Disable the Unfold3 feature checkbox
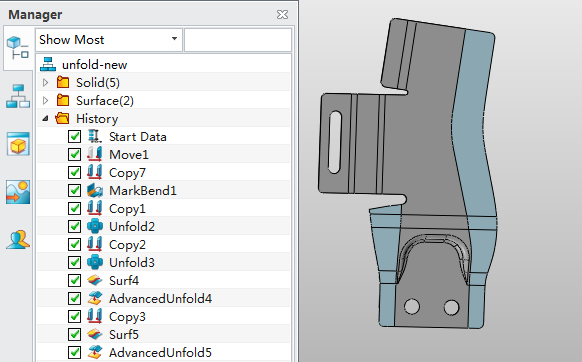This screenshot has height=362, width=582. (75, 262)
